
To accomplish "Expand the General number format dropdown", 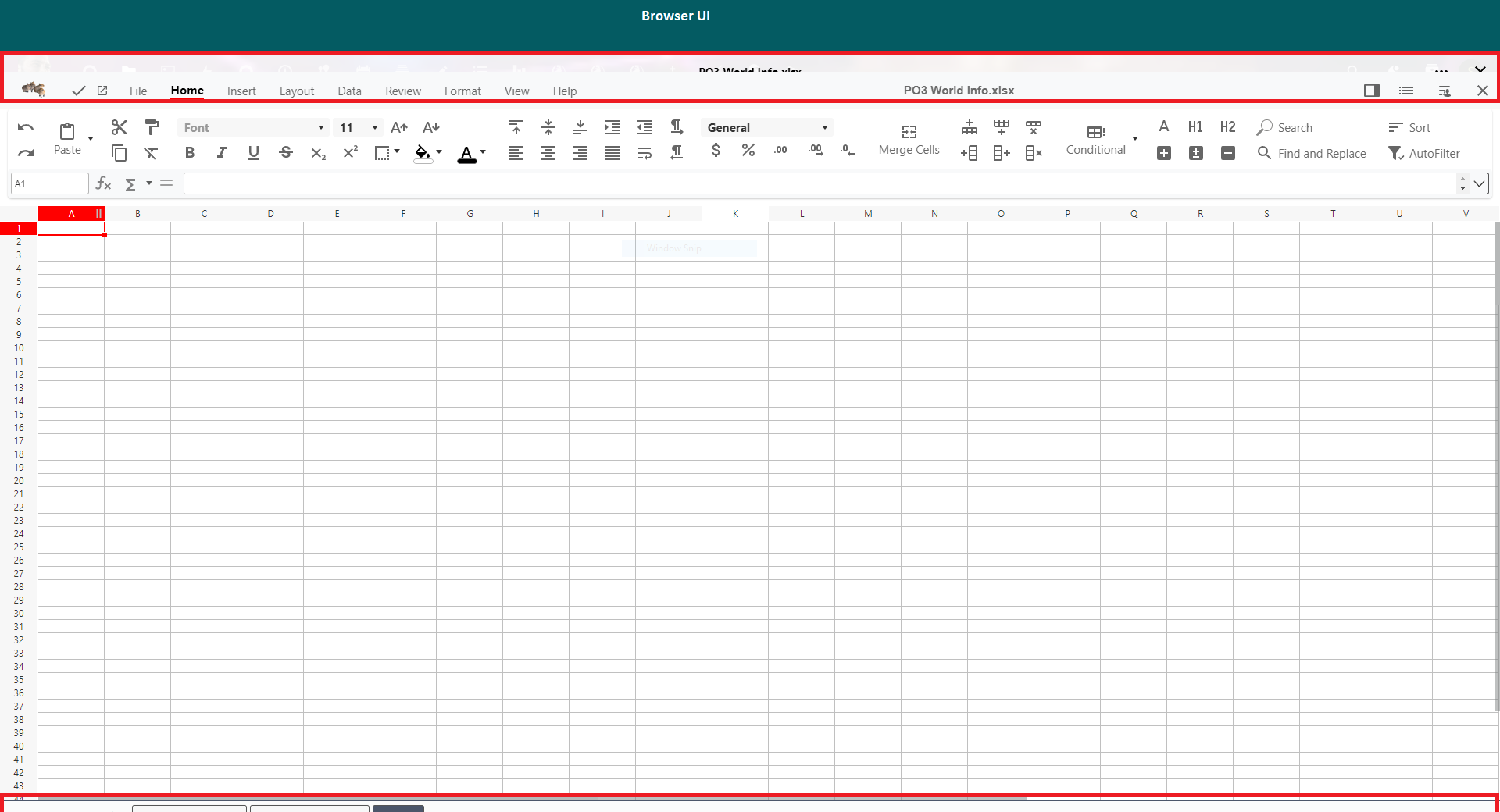I will coord(824,128).
